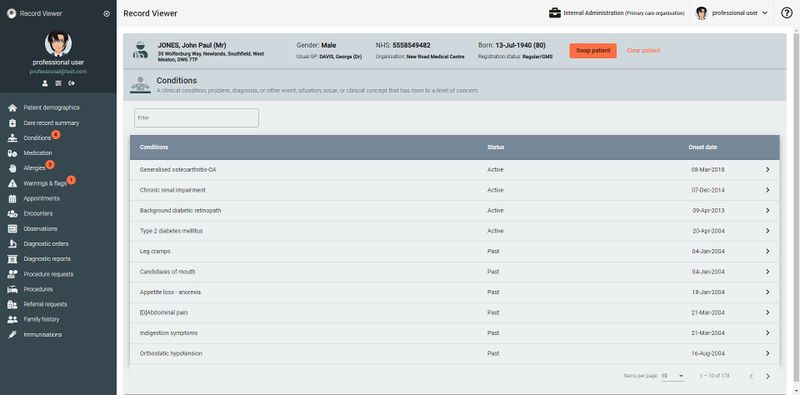
Task: Click the Conditions sidebar icon
Action: 13,138
